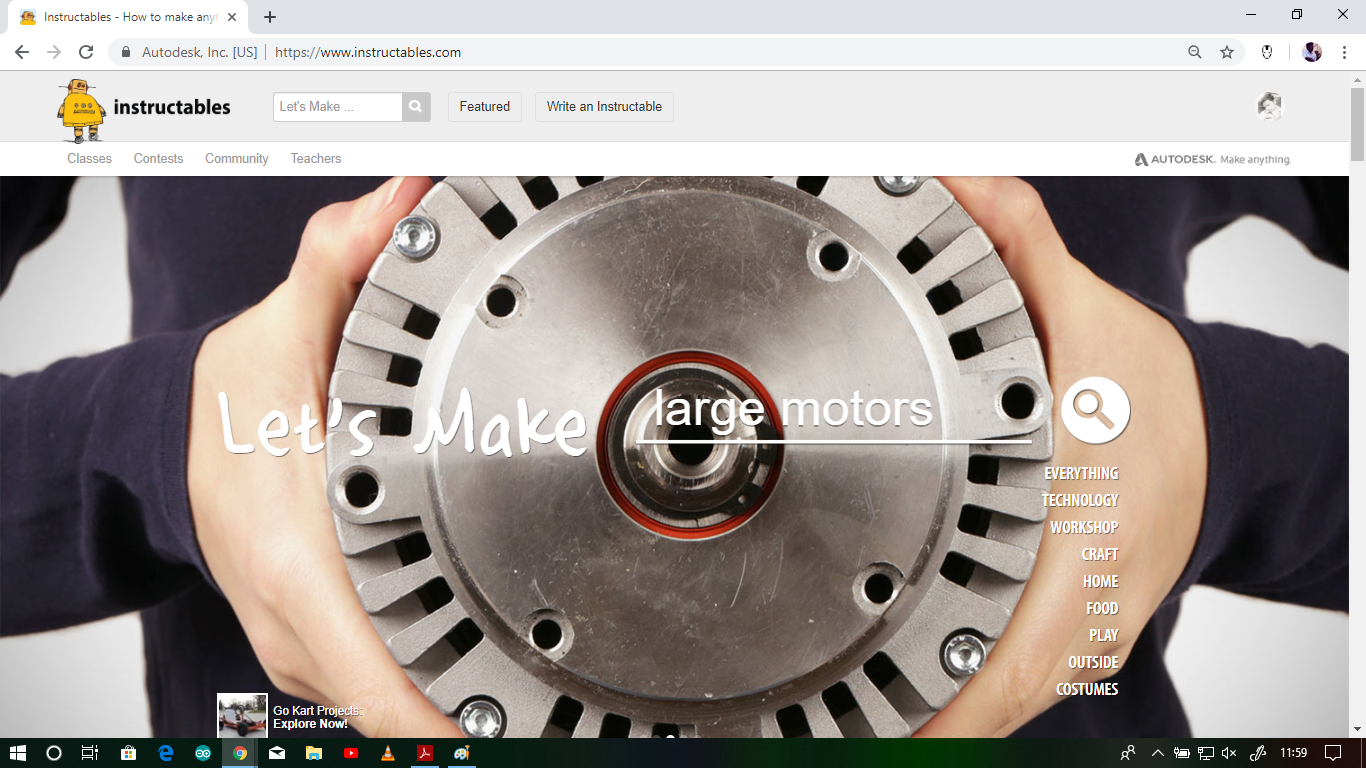1366x768 pixels.
Task: Click the large round search magnifier icon
Action: [1095, 410]
